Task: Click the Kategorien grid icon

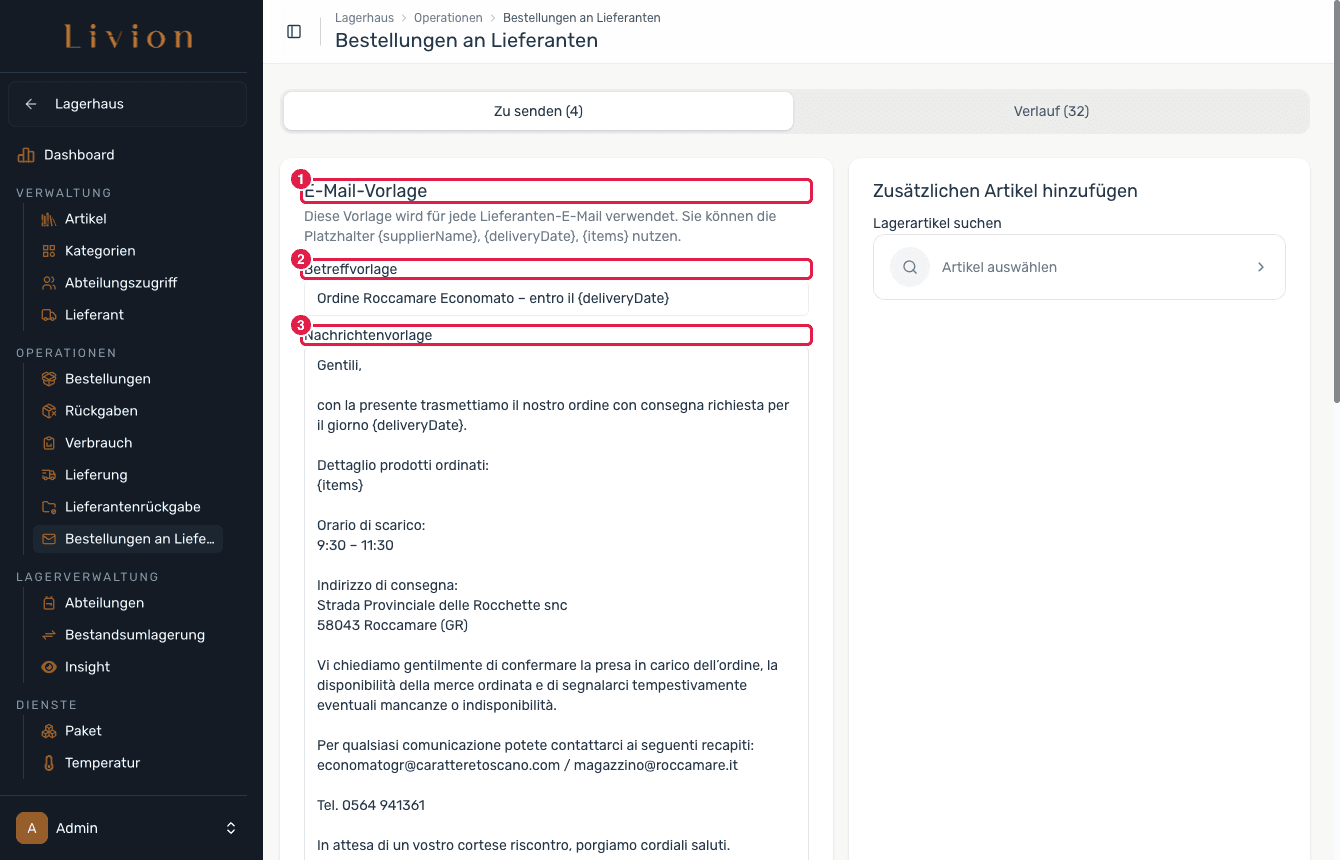Action: pyautogui.click(x=49, y=251)
